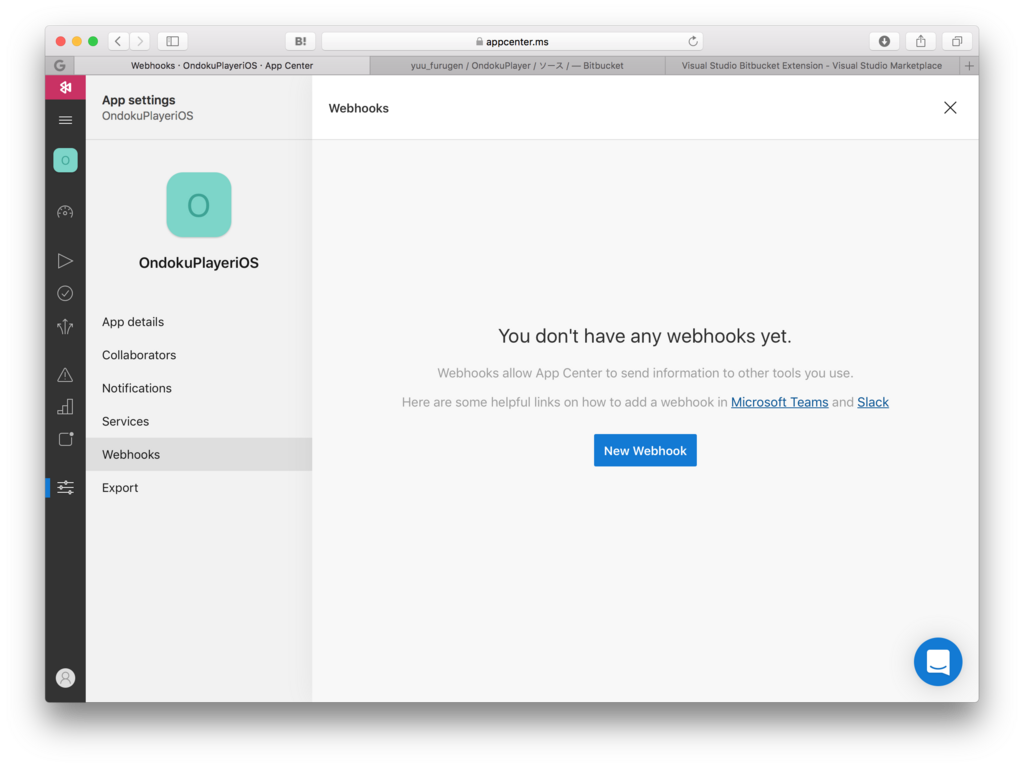Open Services settings
Viewport: 1024px width, 767px height.
click(x=199, y=421)
